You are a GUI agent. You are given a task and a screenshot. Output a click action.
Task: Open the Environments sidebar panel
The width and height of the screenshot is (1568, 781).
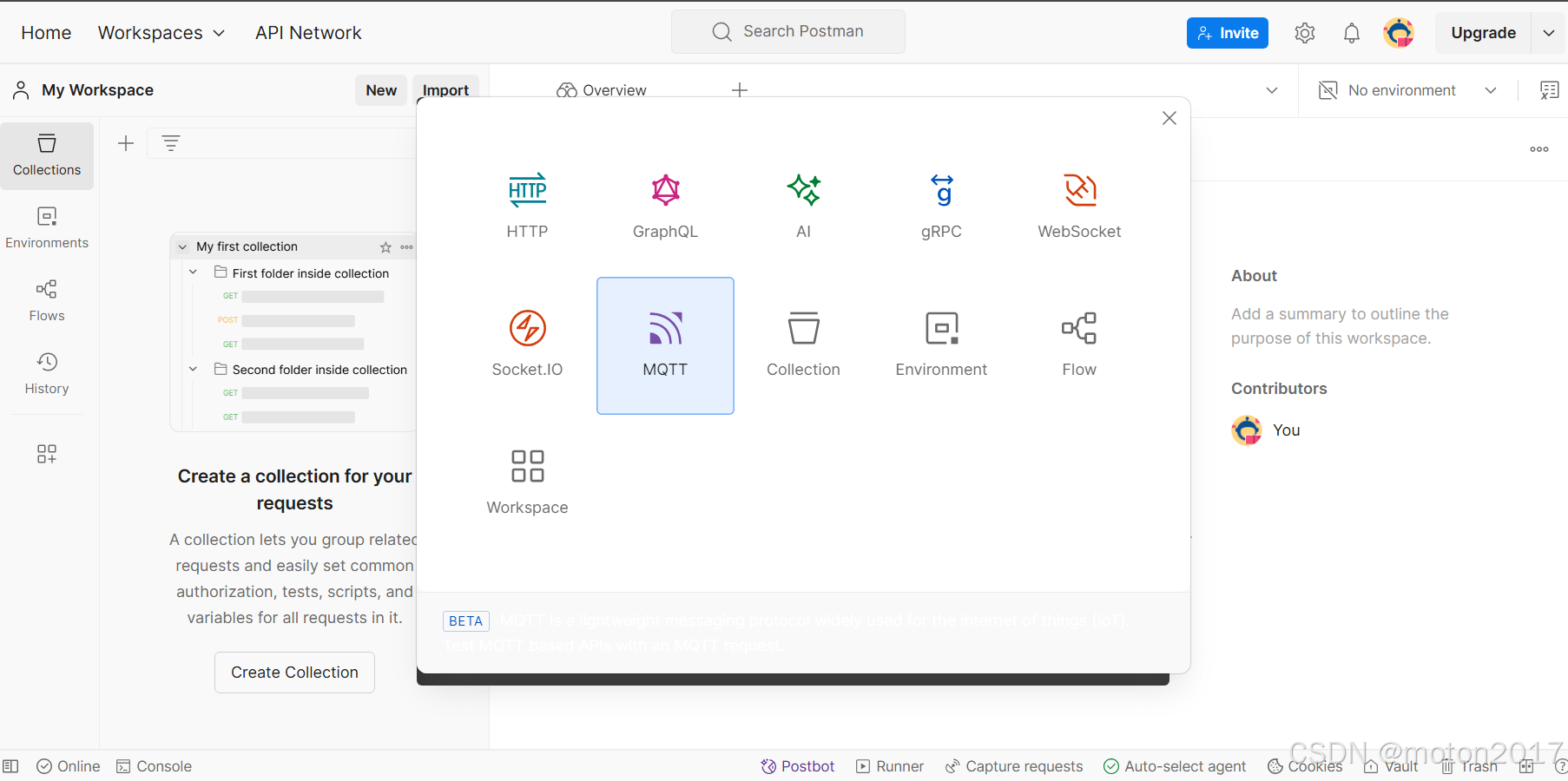coord(47,229)
